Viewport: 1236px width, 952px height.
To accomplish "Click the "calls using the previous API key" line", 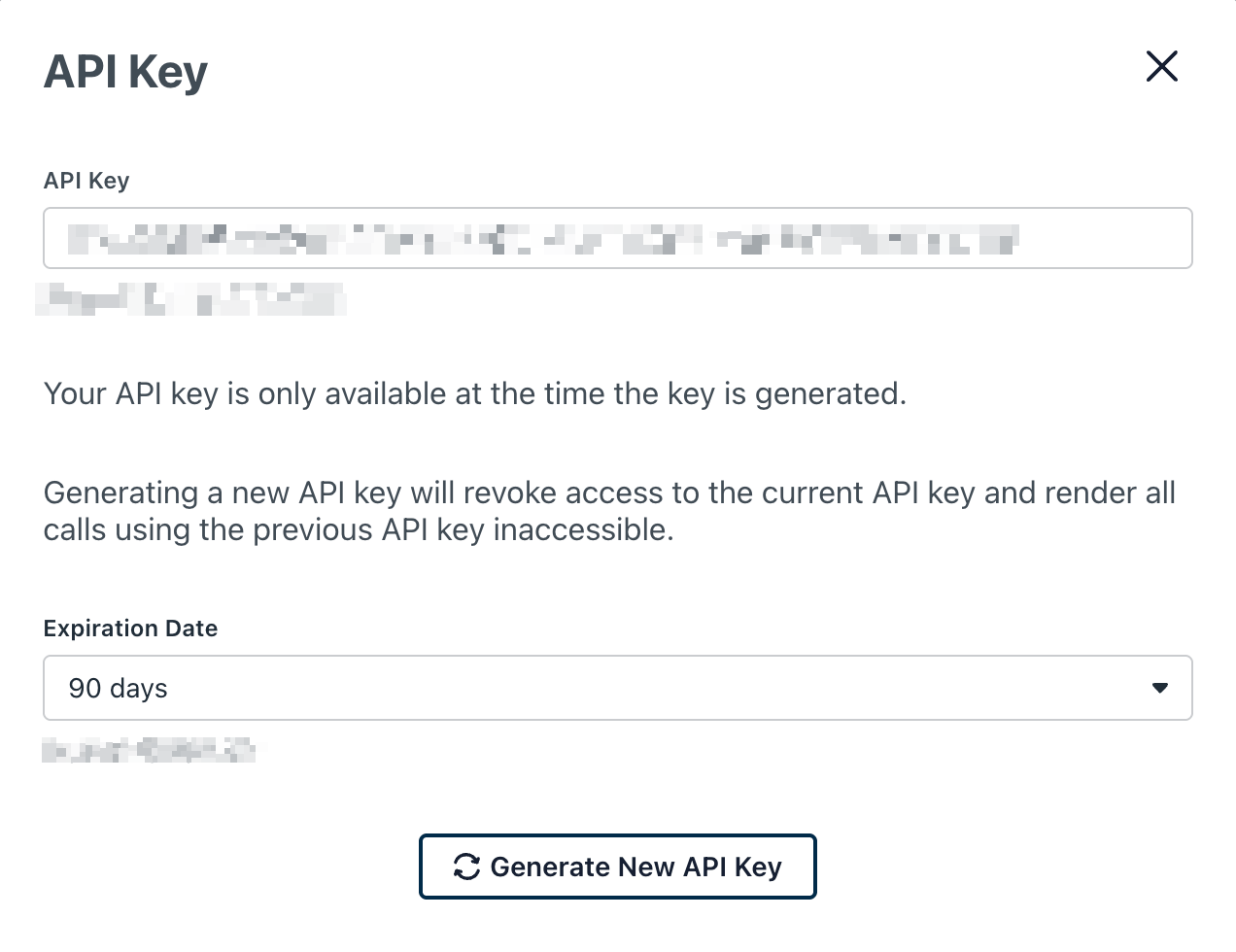I will tap(359, 530).
